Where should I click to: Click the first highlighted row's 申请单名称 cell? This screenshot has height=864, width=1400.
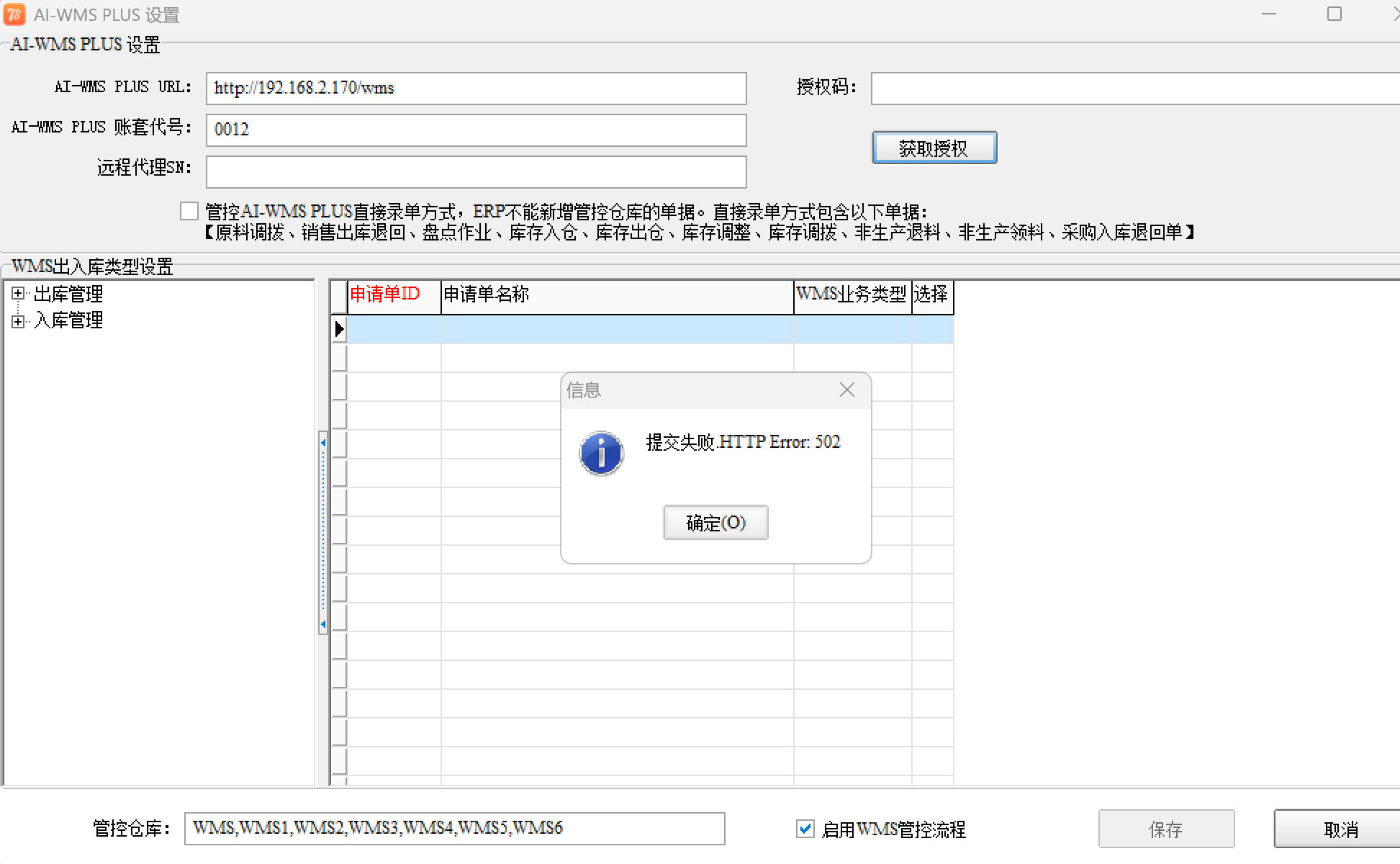pyautogui.click(x=617, y=330)
